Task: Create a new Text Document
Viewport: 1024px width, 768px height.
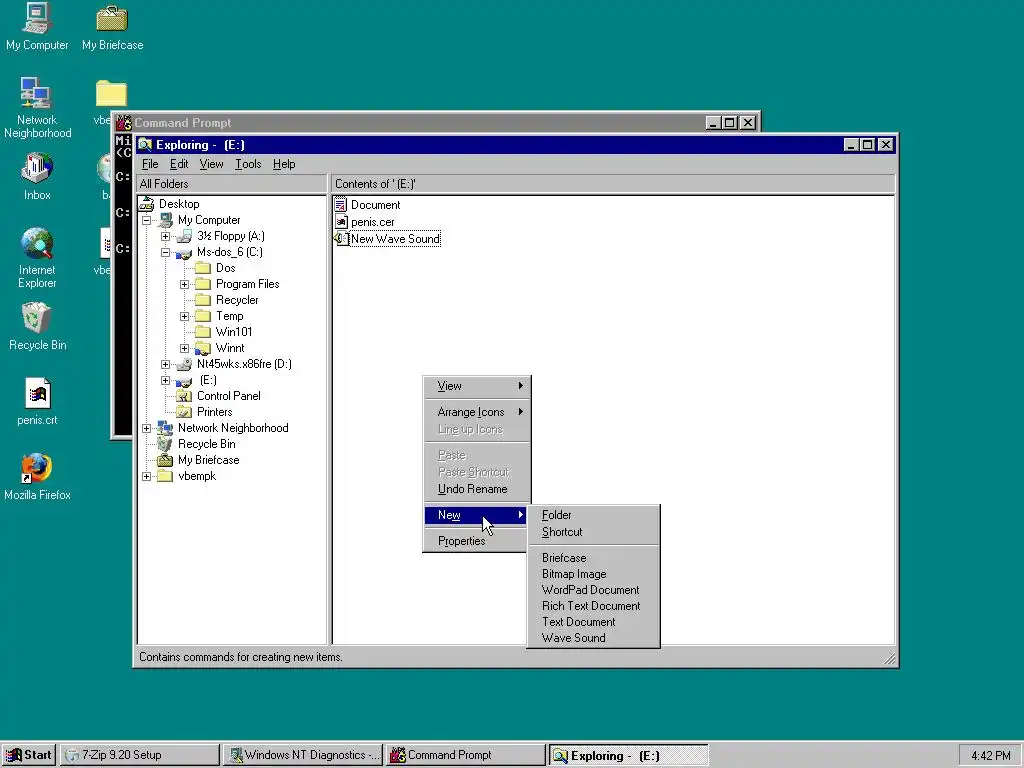Action: tap(593, 622)
